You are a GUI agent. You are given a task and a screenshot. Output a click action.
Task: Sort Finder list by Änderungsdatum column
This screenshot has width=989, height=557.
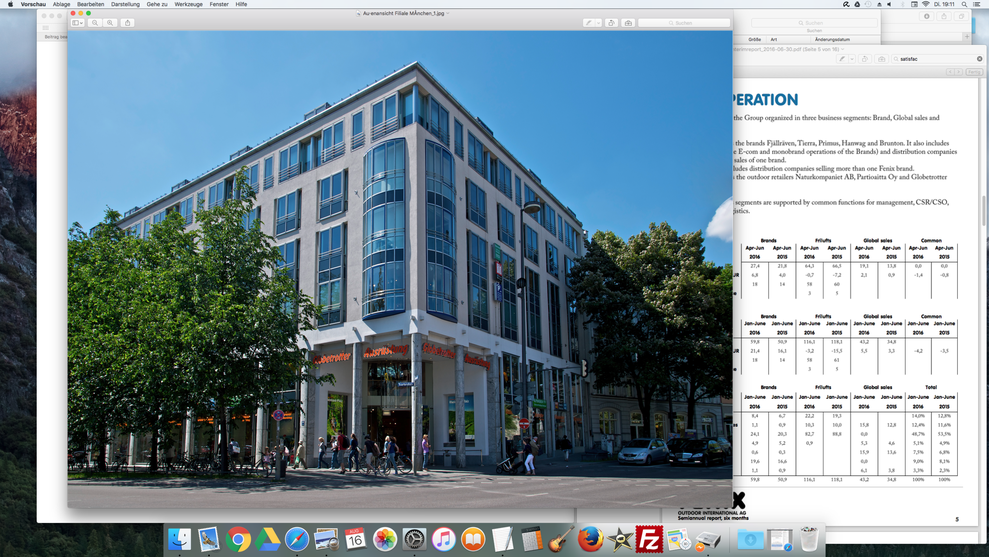pyautogui.click(x=832, y=39)
